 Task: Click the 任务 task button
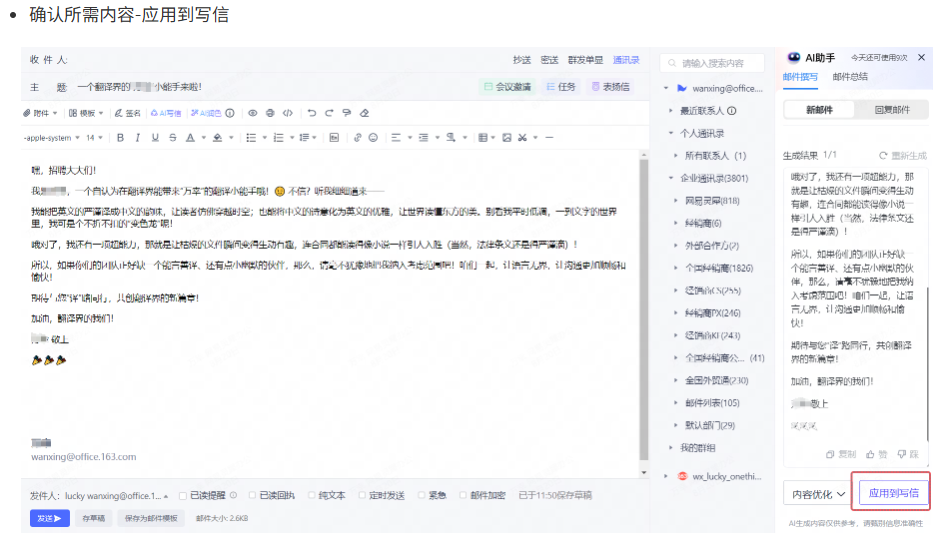(561, 87)
